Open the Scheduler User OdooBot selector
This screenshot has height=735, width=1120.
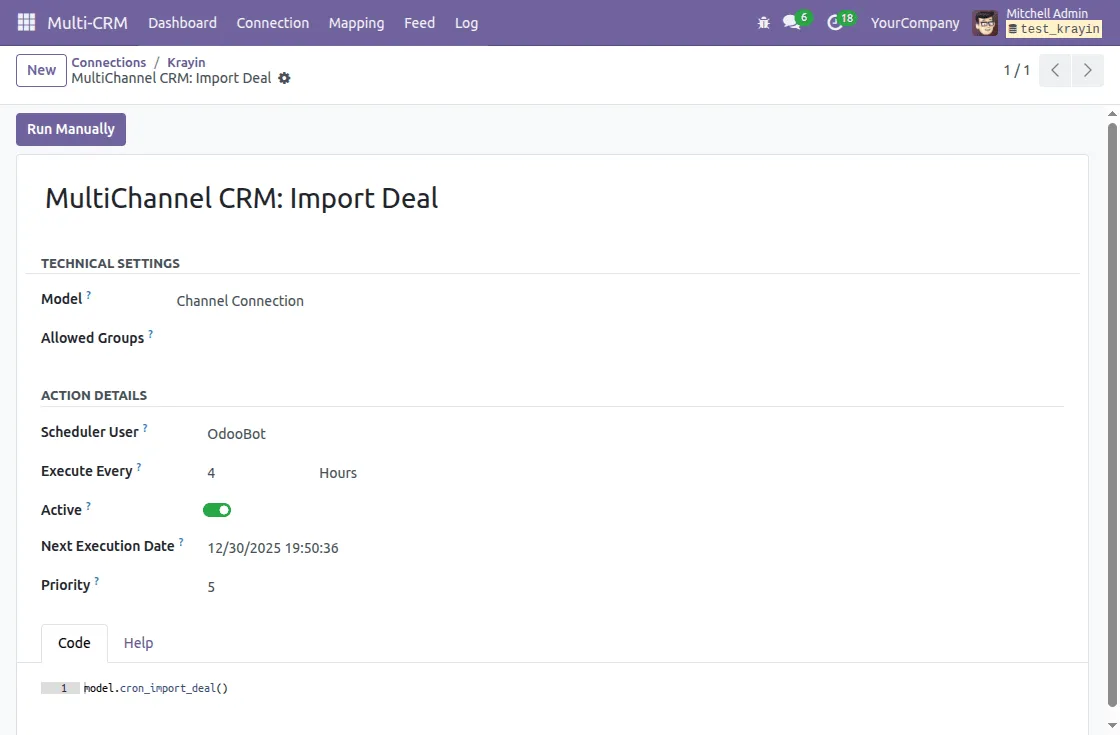click(236, 433)
